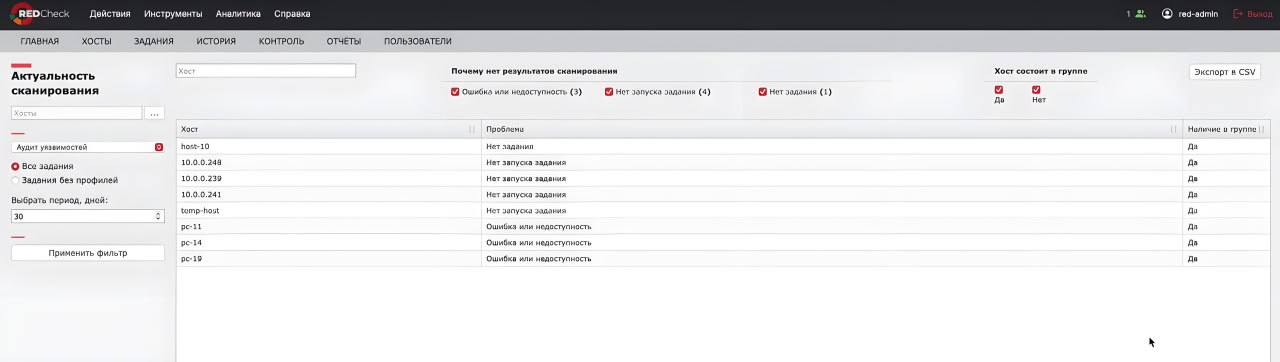1280x362 pixels.
Task: Toggle Нет запуска задания checkbox
Action: pos(608,91)
